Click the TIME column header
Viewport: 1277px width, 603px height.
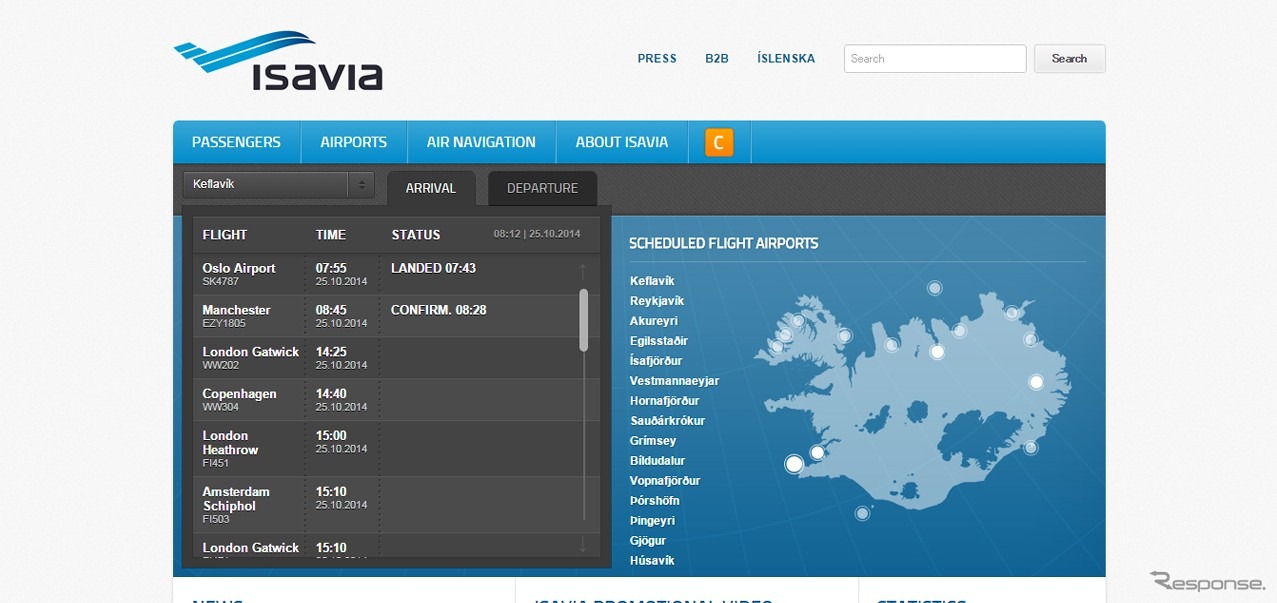tap(331, 235)
